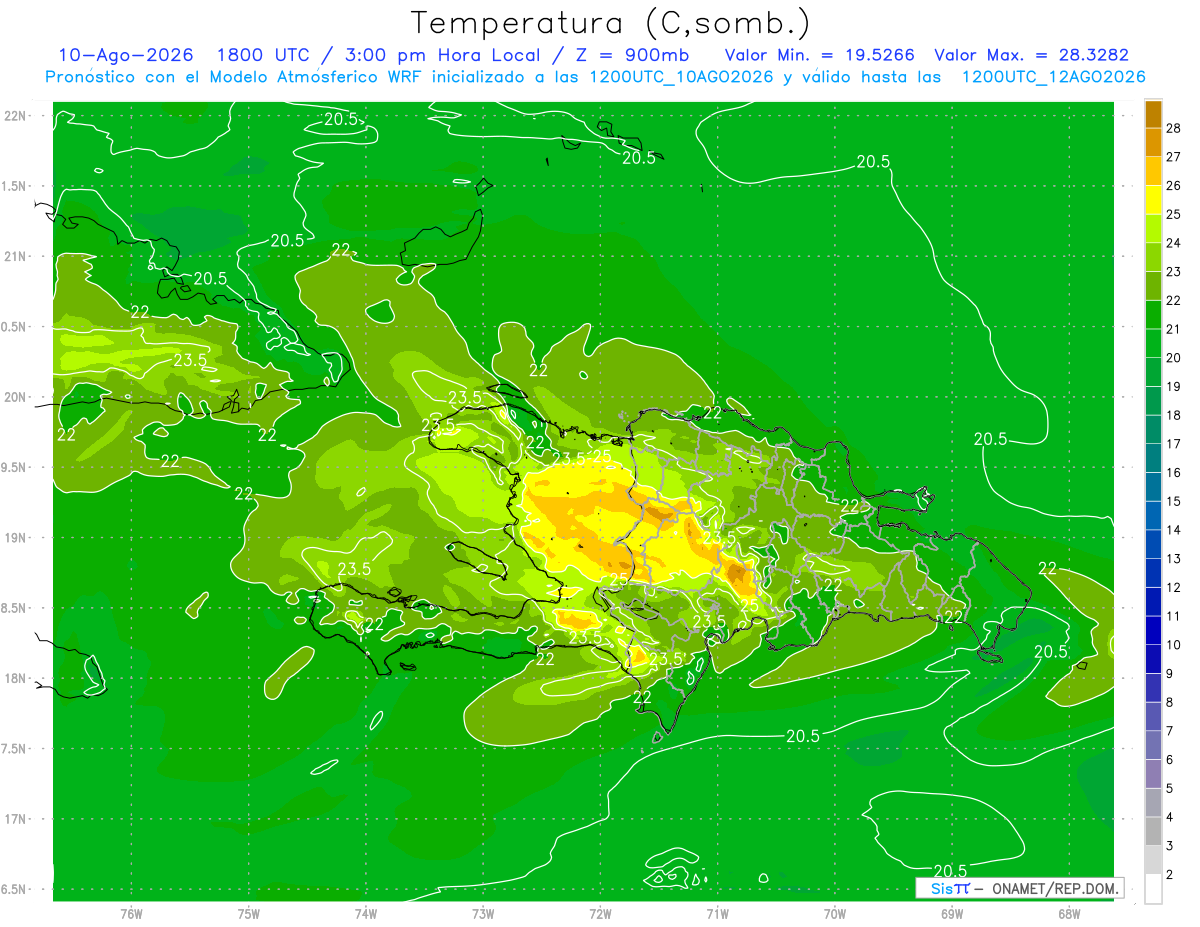Viewport: 1200px width, 927px height.
Task: Click the '21N' latitude axis label
Action: (15, 257)
